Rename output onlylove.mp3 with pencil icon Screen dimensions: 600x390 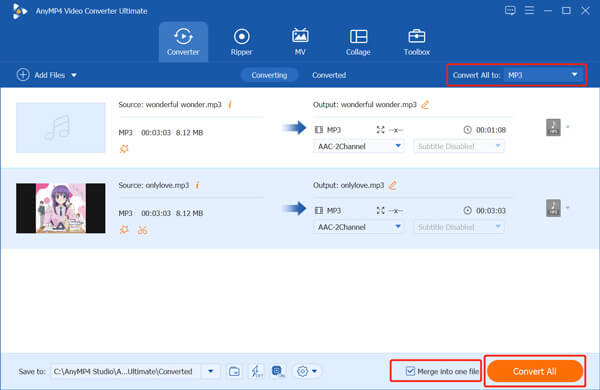(x=393, y=185)
